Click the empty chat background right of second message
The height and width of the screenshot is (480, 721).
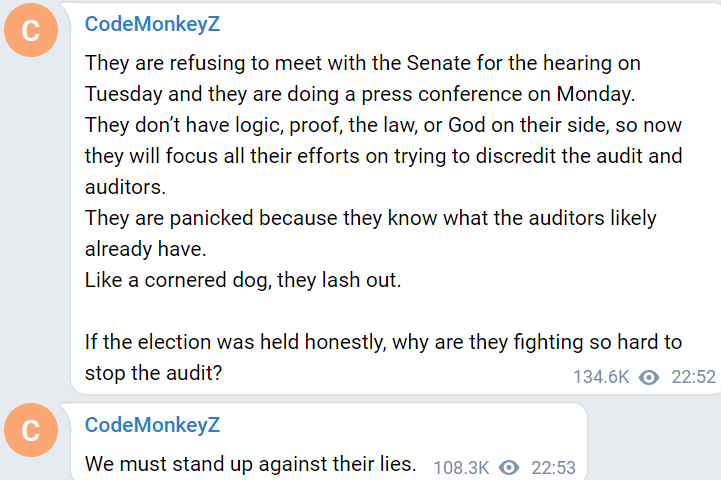click(650, 440)
